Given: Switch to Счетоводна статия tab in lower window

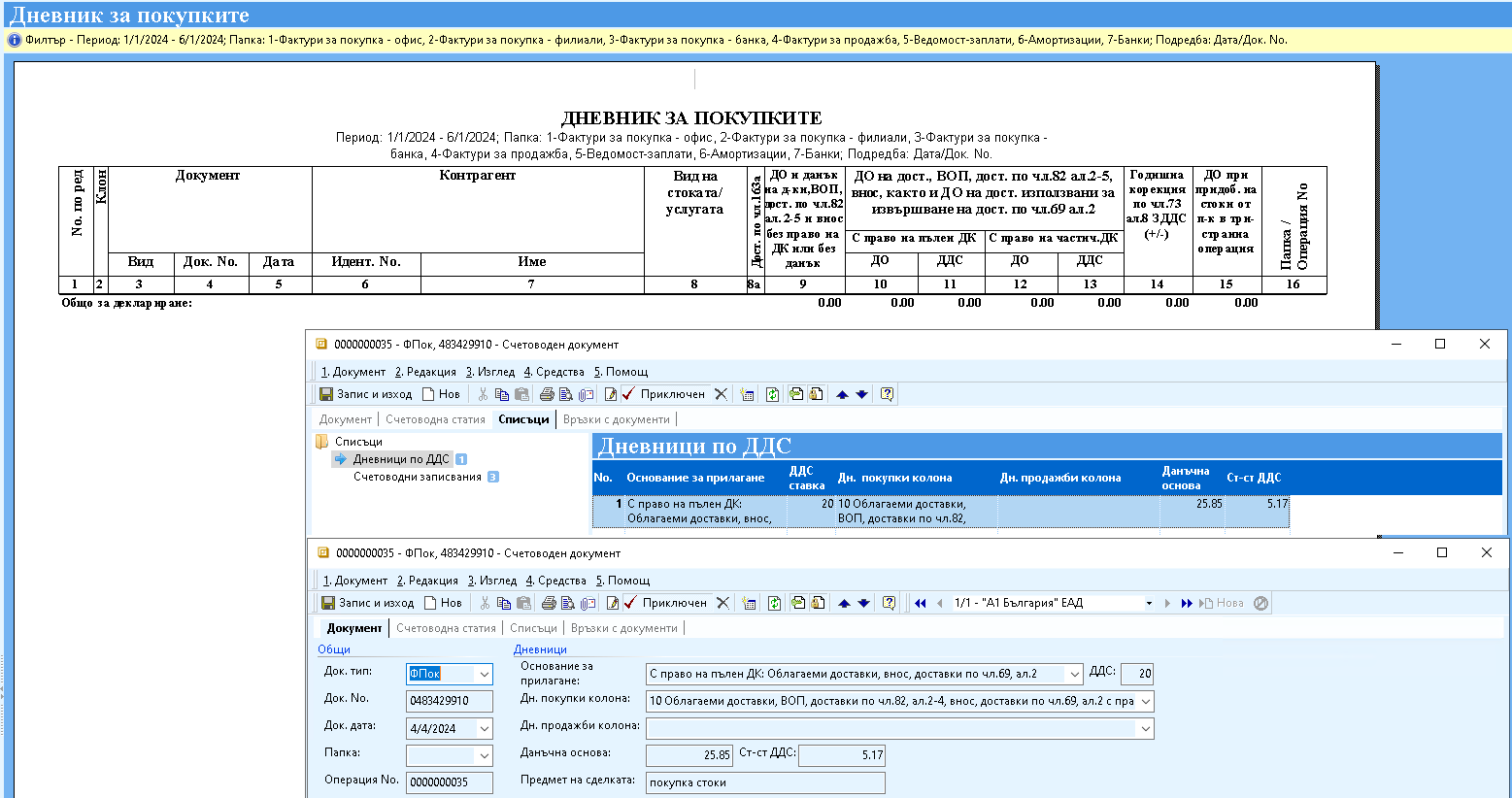Looking at the screenshot, I should 447,628.
